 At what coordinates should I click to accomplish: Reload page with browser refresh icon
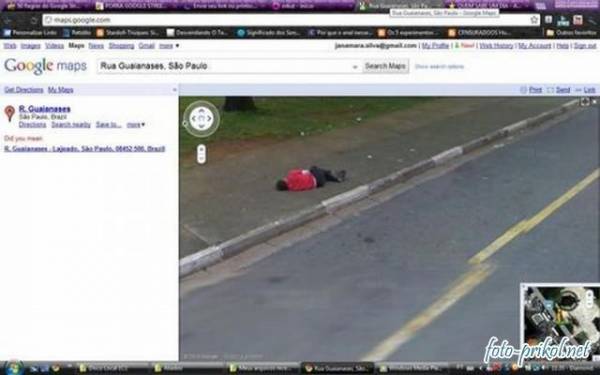34,20
